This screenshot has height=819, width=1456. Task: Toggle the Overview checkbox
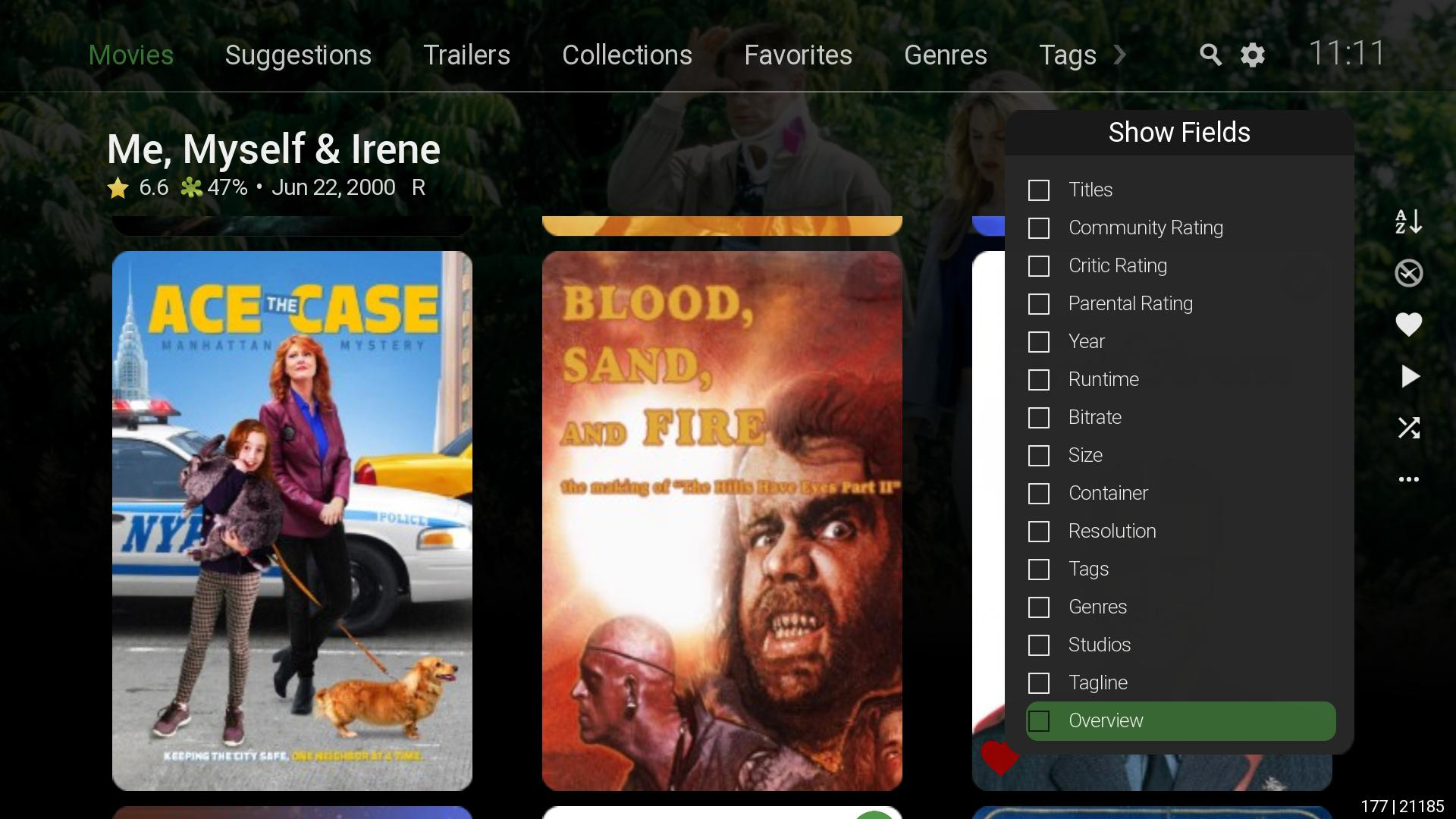pos(1039,720)
